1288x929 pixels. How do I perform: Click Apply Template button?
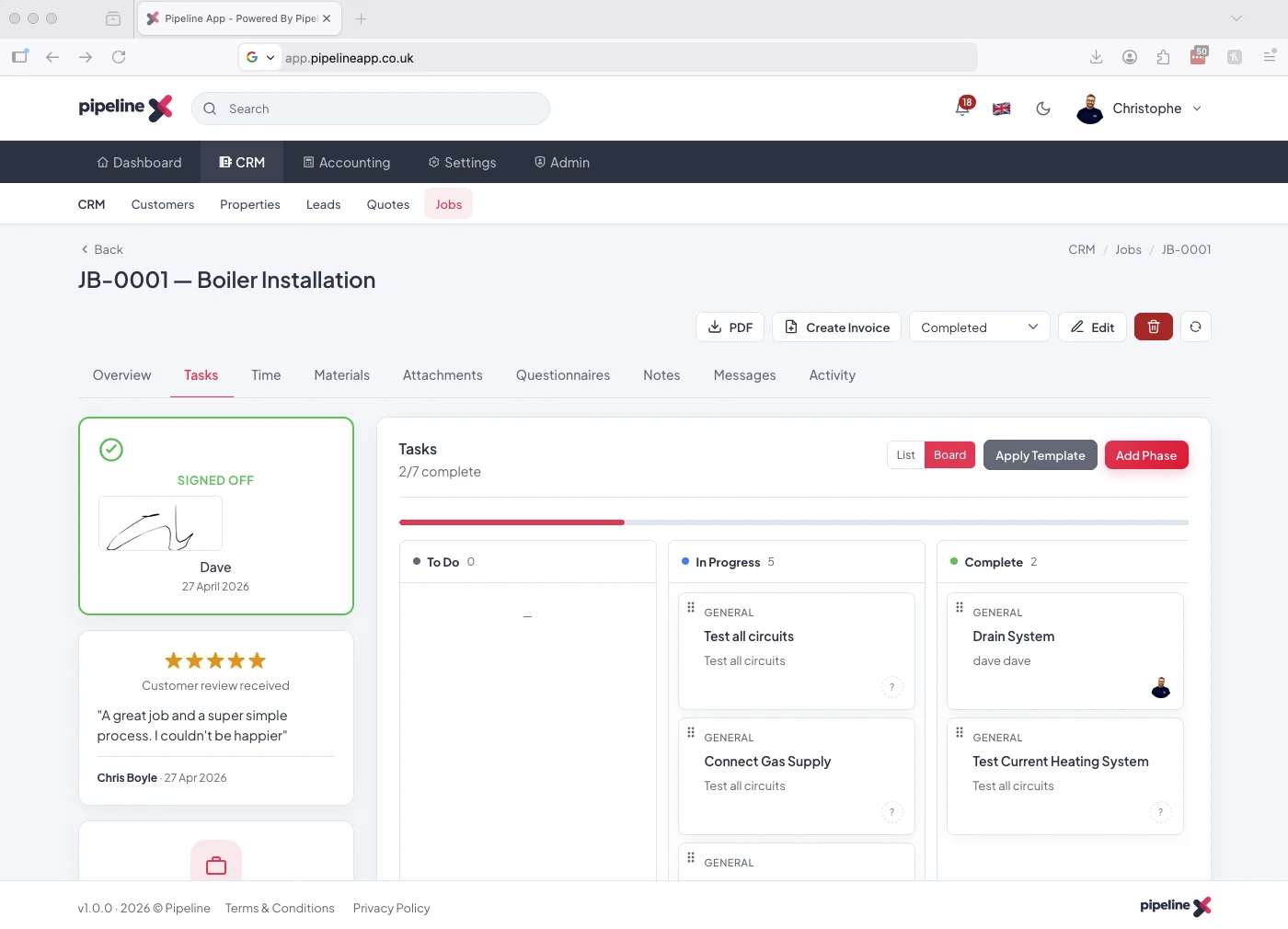[1041, 455]
